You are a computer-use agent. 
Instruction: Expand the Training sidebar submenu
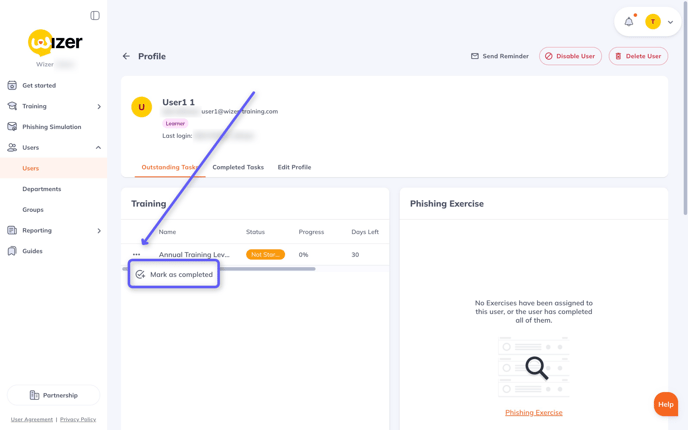click(x=98, y=106)
